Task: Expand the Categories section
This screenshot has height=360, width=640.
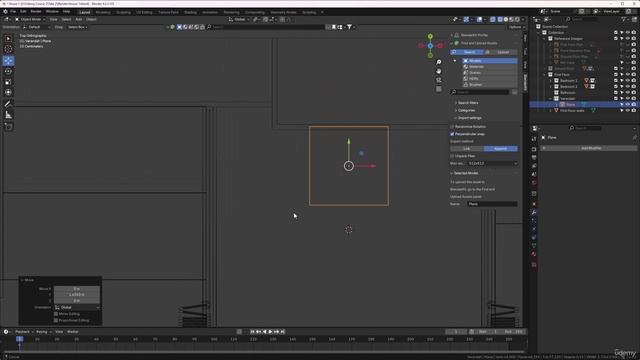Action: pyautogui.click(x=466, y=110)
